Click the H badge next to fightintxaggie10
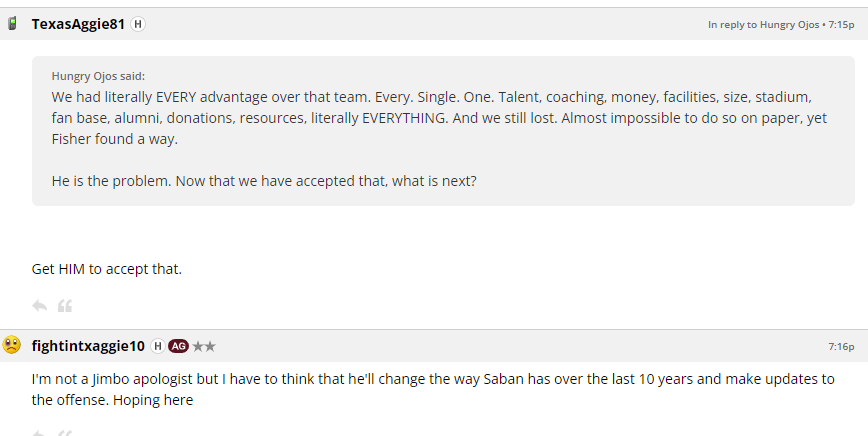 click(157, 346)
